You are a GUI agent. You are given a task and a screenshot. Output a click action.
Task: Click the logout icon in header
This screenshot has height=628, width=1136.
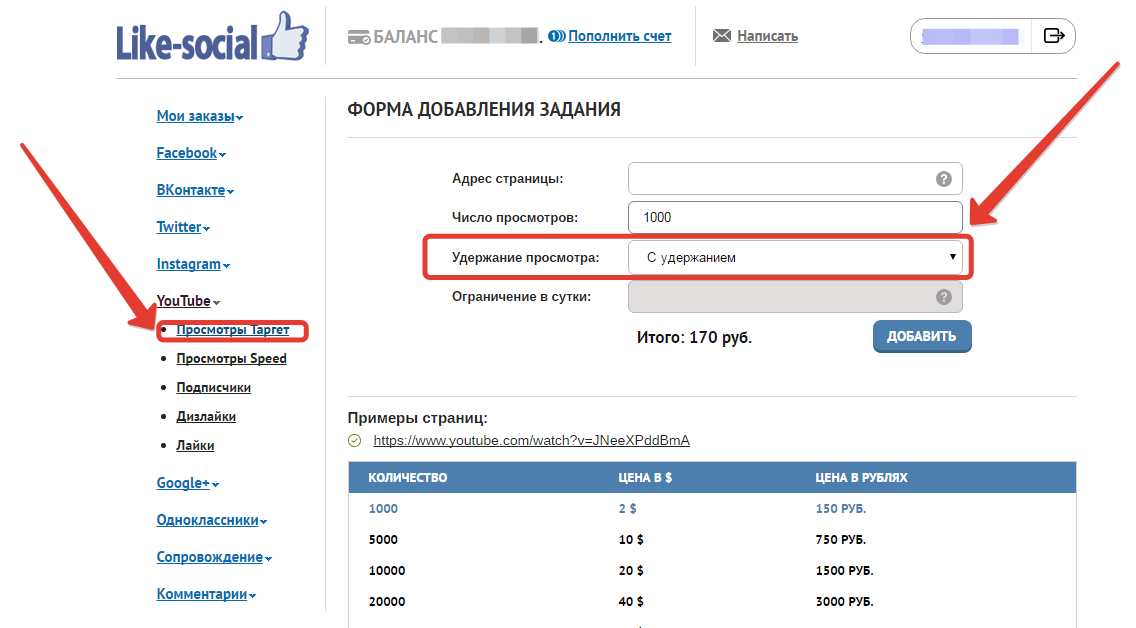coord(1053,35)
